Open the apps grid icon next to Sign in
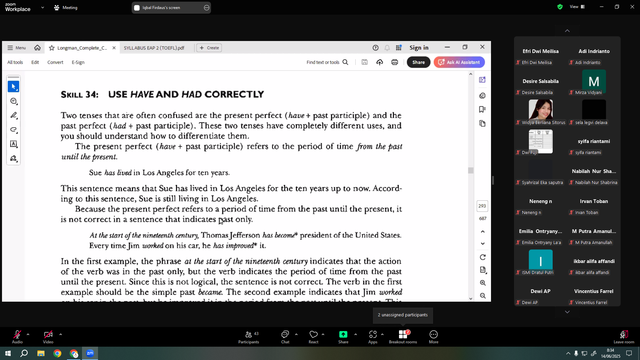This screenshot has width=640, height=360. [x=398, y=48]
